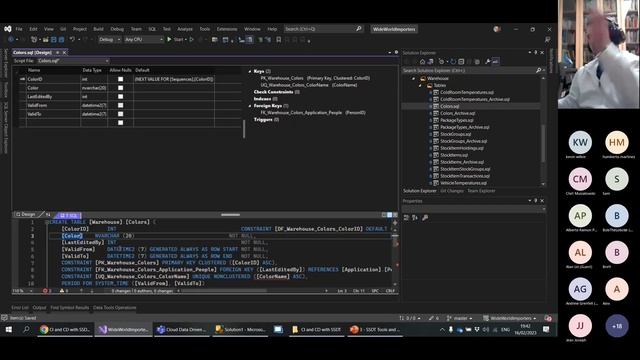Toggle Allow Nulls for the LastEditedBy column
This screenshot has height=360, width=640.
click(x=120, y=97)
